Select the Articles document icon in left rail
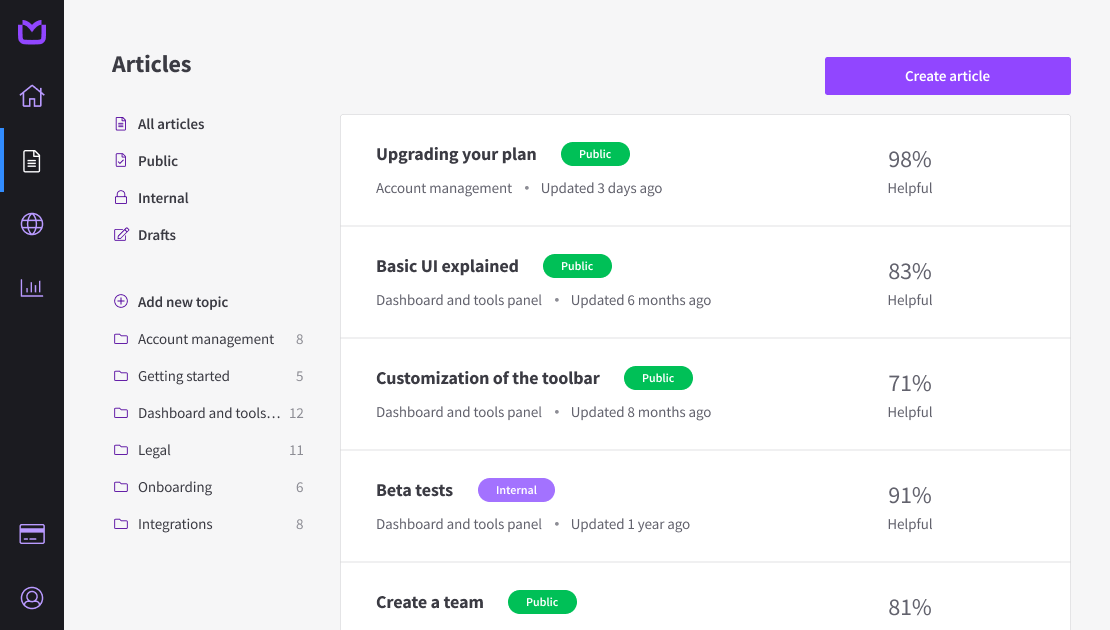Viewport: 1110px width, 630px height. point(31,160)
